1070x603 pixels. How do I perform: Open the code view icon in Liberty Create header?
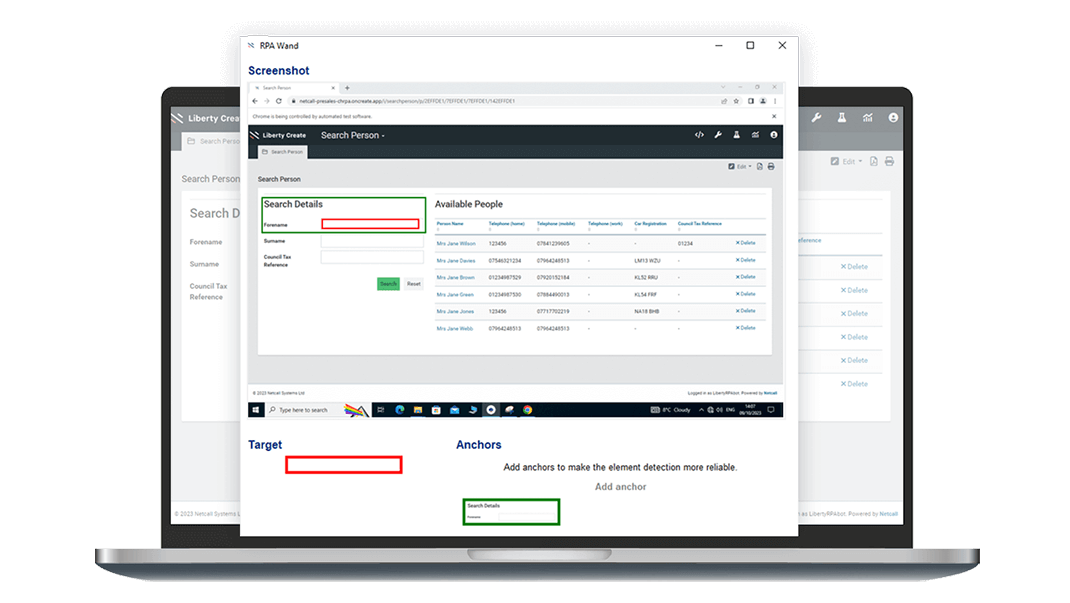pyautogui.click(x=699, y=134)
